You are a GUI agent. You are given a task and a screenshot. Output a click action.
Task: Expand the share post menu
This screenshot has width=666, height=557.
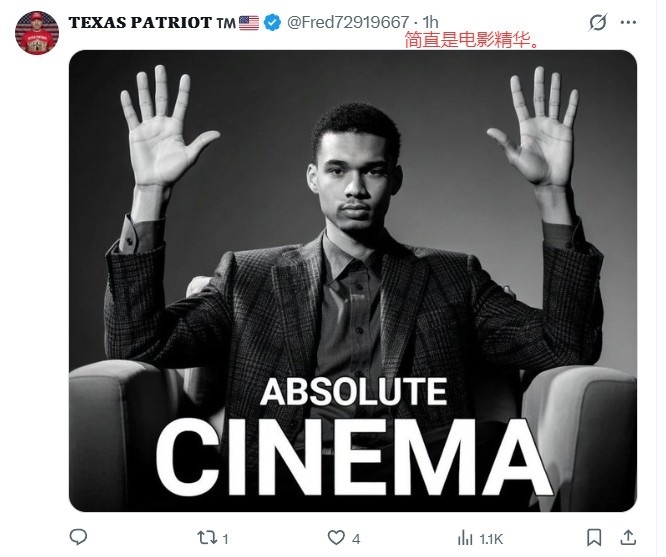(628, 537)
